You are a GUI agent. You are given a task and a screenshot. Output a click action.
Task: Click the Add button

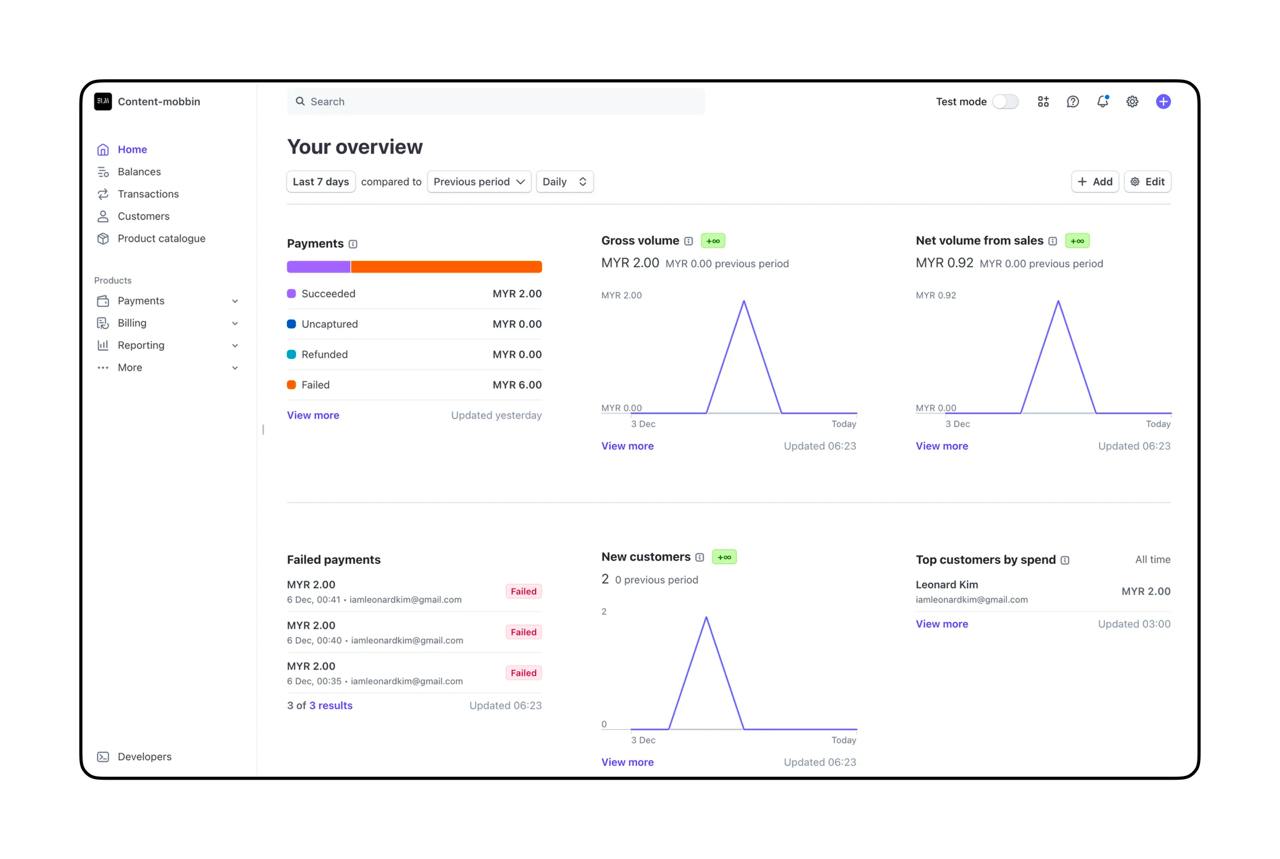tap(1095, 182)
